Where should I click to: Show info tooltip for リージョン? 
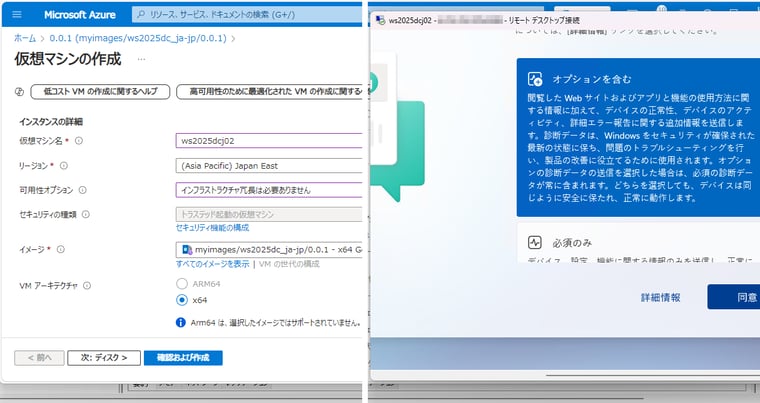(x=63, y=165)
